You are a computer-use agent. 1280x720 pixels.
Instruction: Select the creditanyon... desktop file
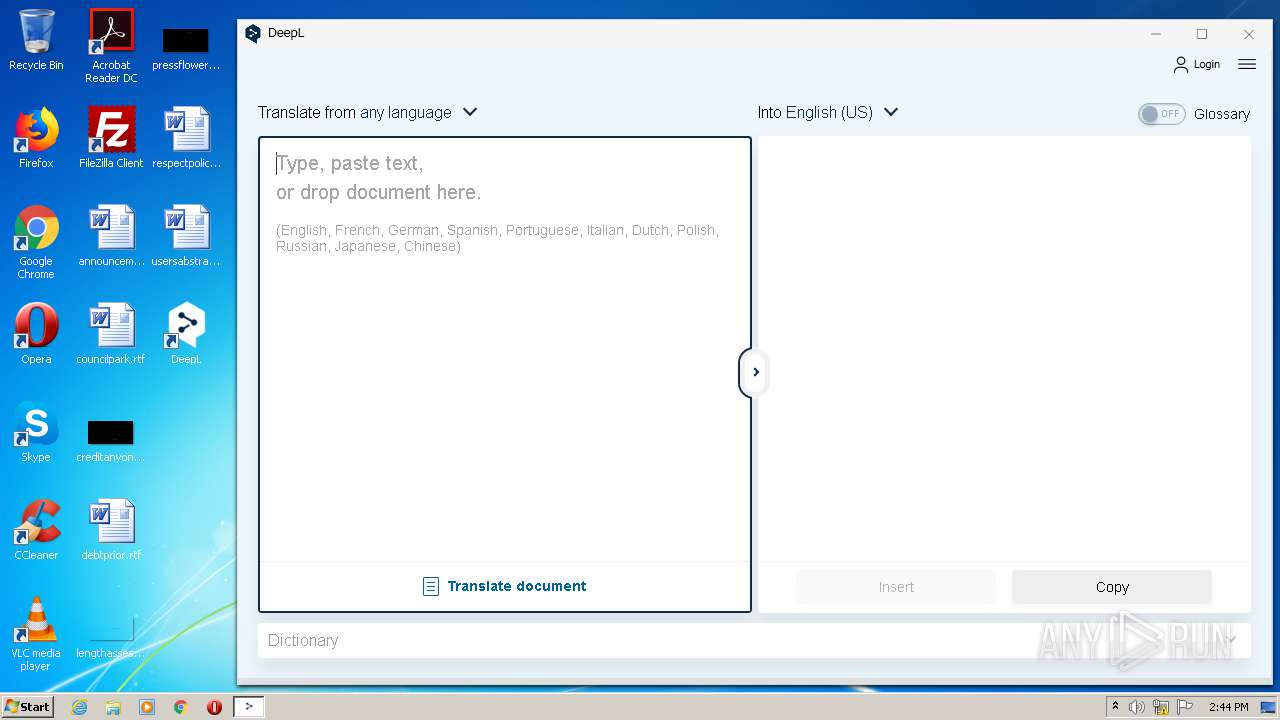point(111,440)
